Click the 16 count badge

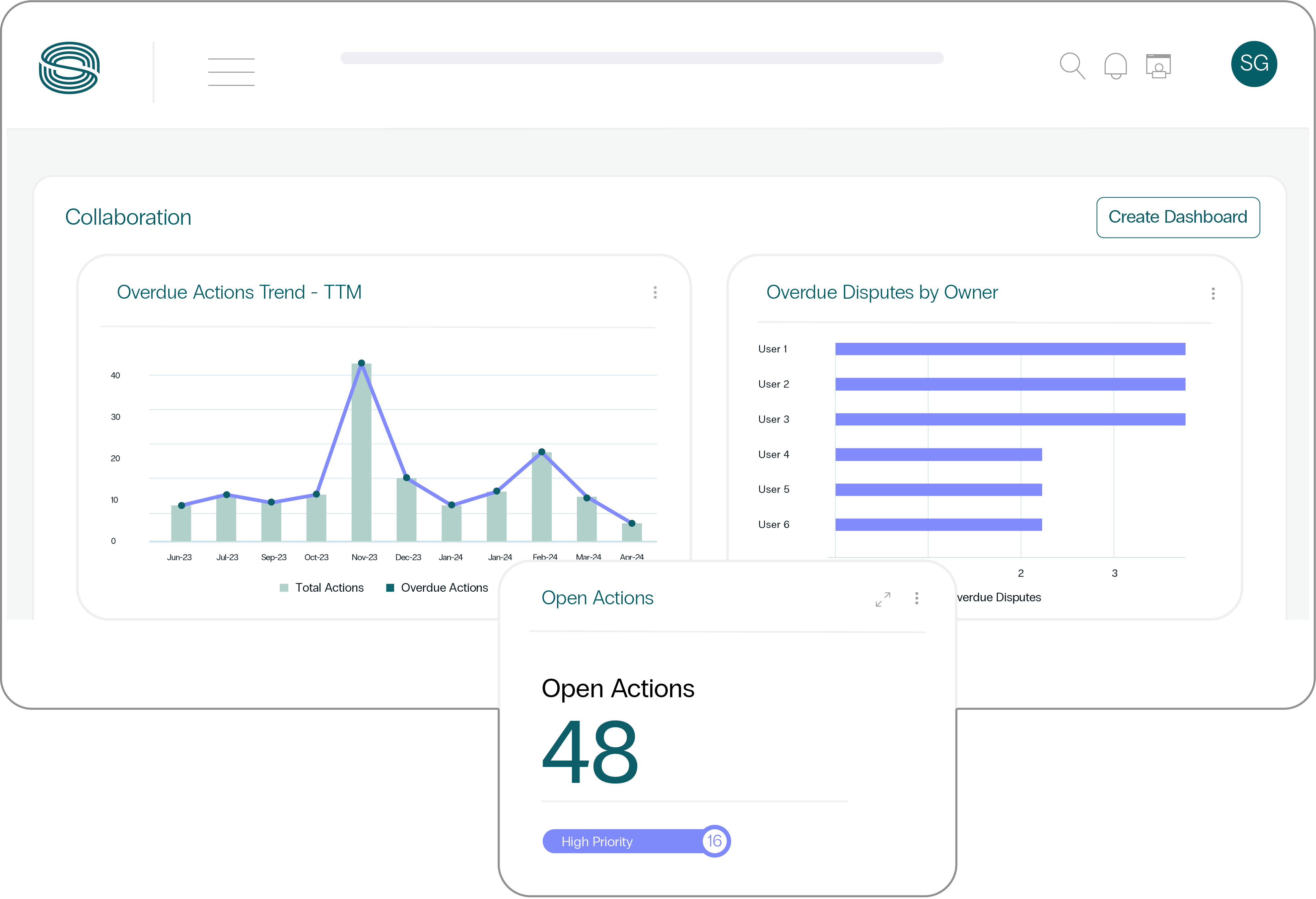tap(715, 841)
